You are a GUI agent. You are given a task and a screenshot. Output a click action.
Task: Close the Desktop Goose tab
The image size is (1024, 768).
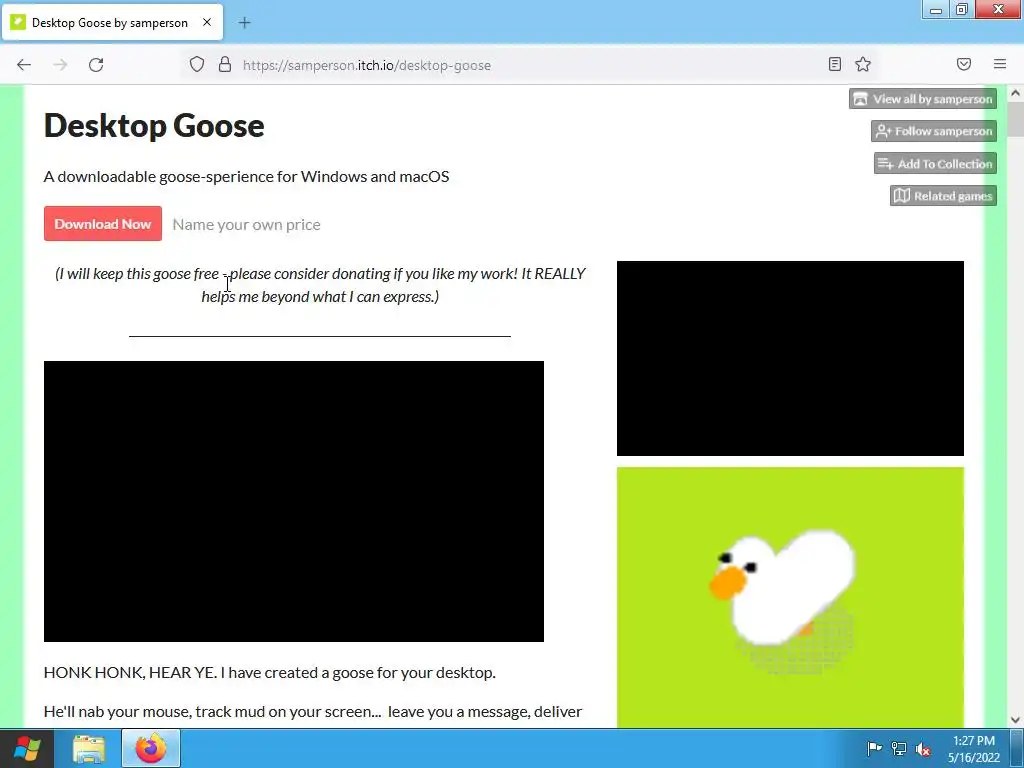tap(207, 22)
